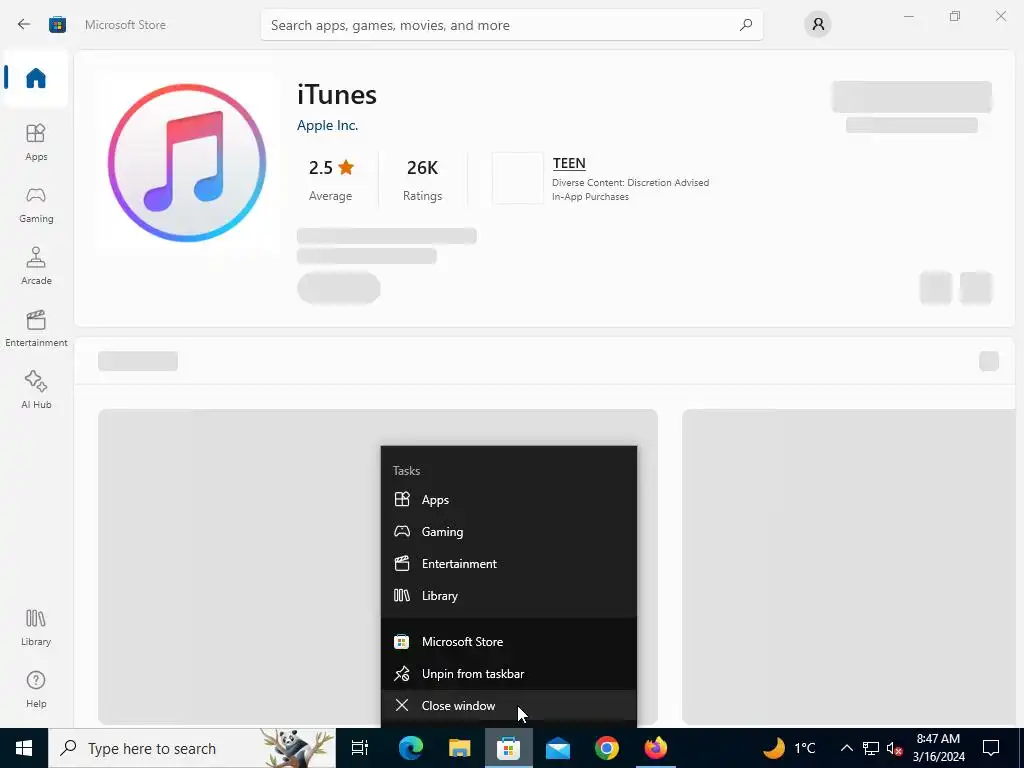Image resolution: width=1024 pixels, height=768 pixels.
Task: Click the Type here to search taskbar box
Action: coord(192,748)
